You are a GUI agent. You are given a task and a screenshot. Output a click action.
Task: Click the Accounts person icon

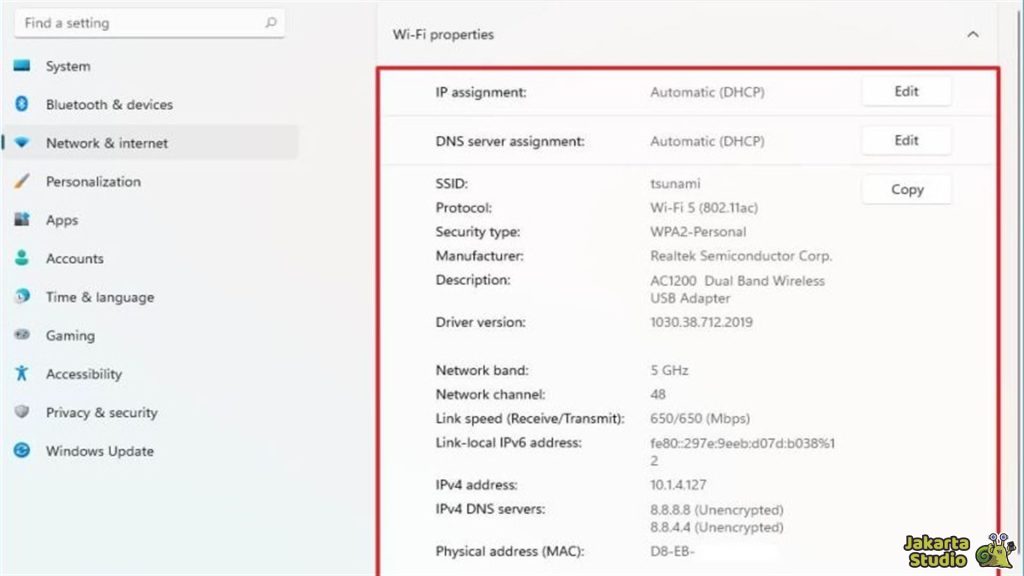click(x=24, y=258)
